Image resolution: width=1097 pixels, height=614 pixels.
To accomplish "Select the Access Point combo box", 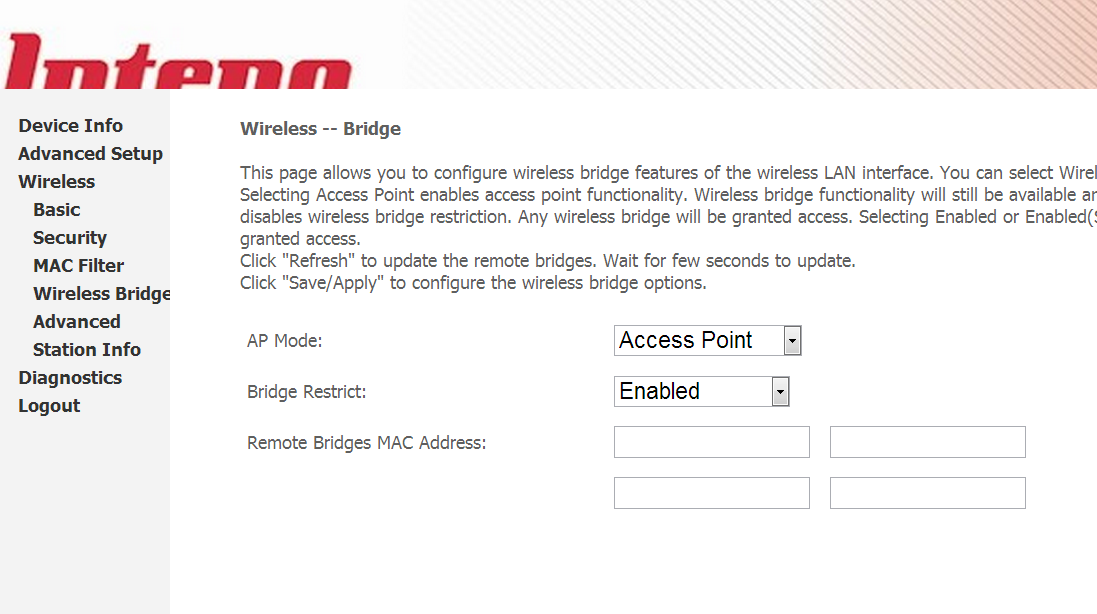I will (x=707, y=341).
